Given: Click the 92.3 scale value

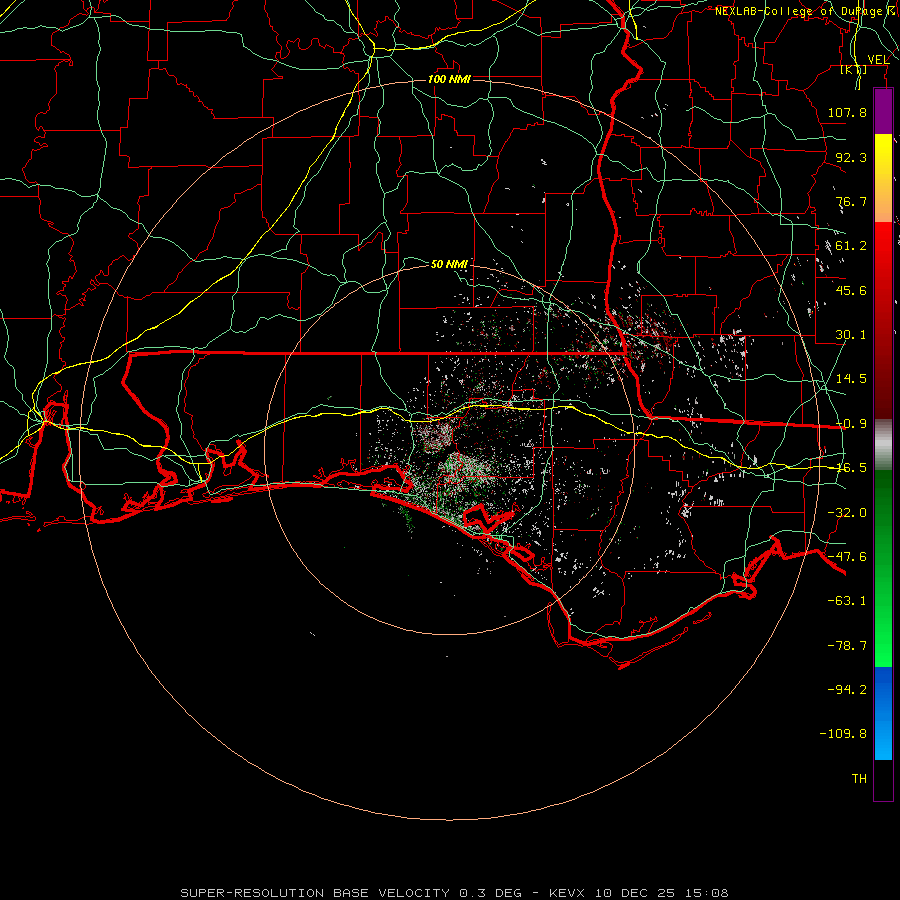Looking at the screenshot, I should tap(851, 157).
